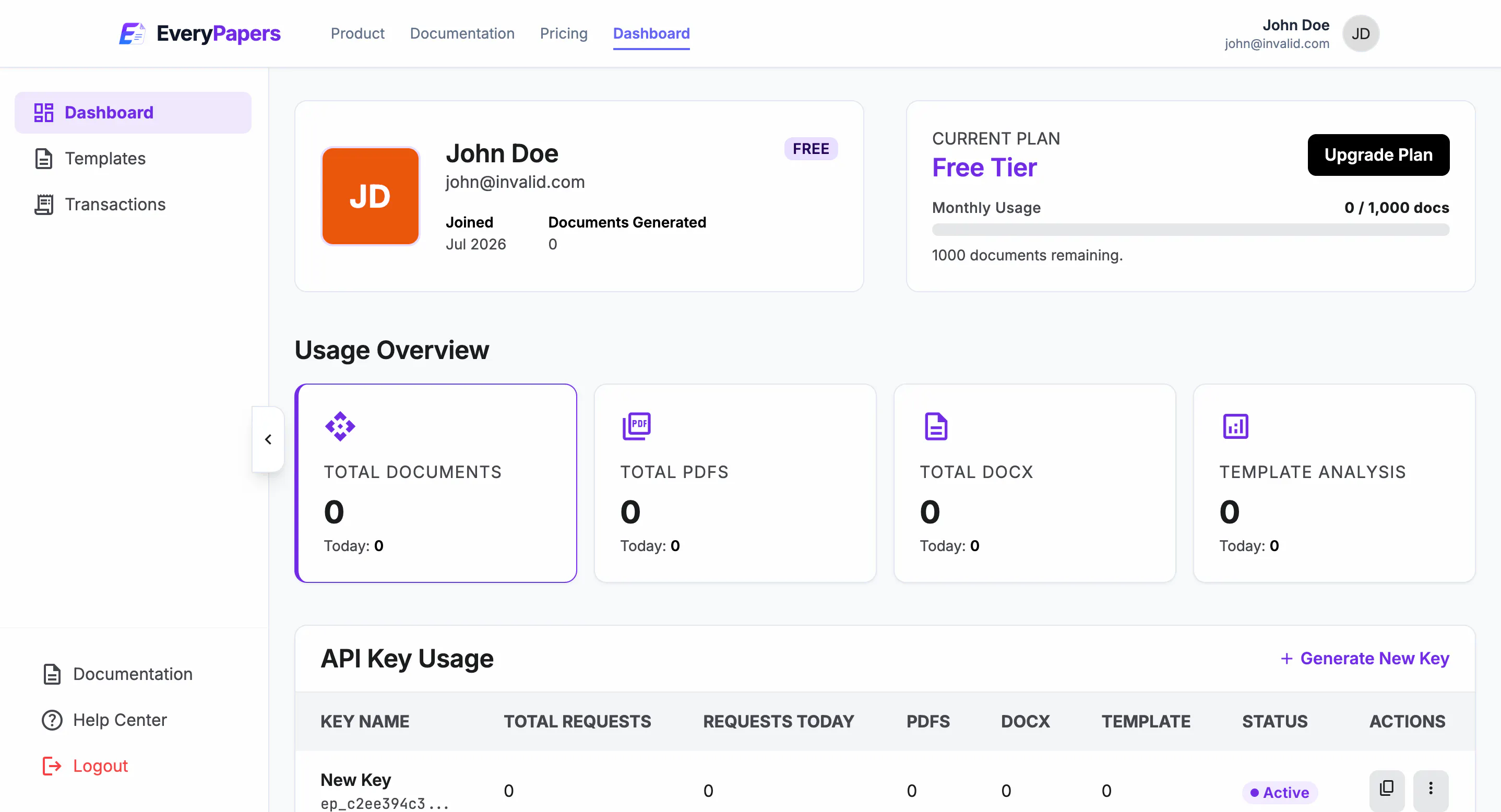Screen dimensions: 1501x812
Task: Click the "0 / 1,000 docs" usage text
Action: click(x=1397, y=208)
